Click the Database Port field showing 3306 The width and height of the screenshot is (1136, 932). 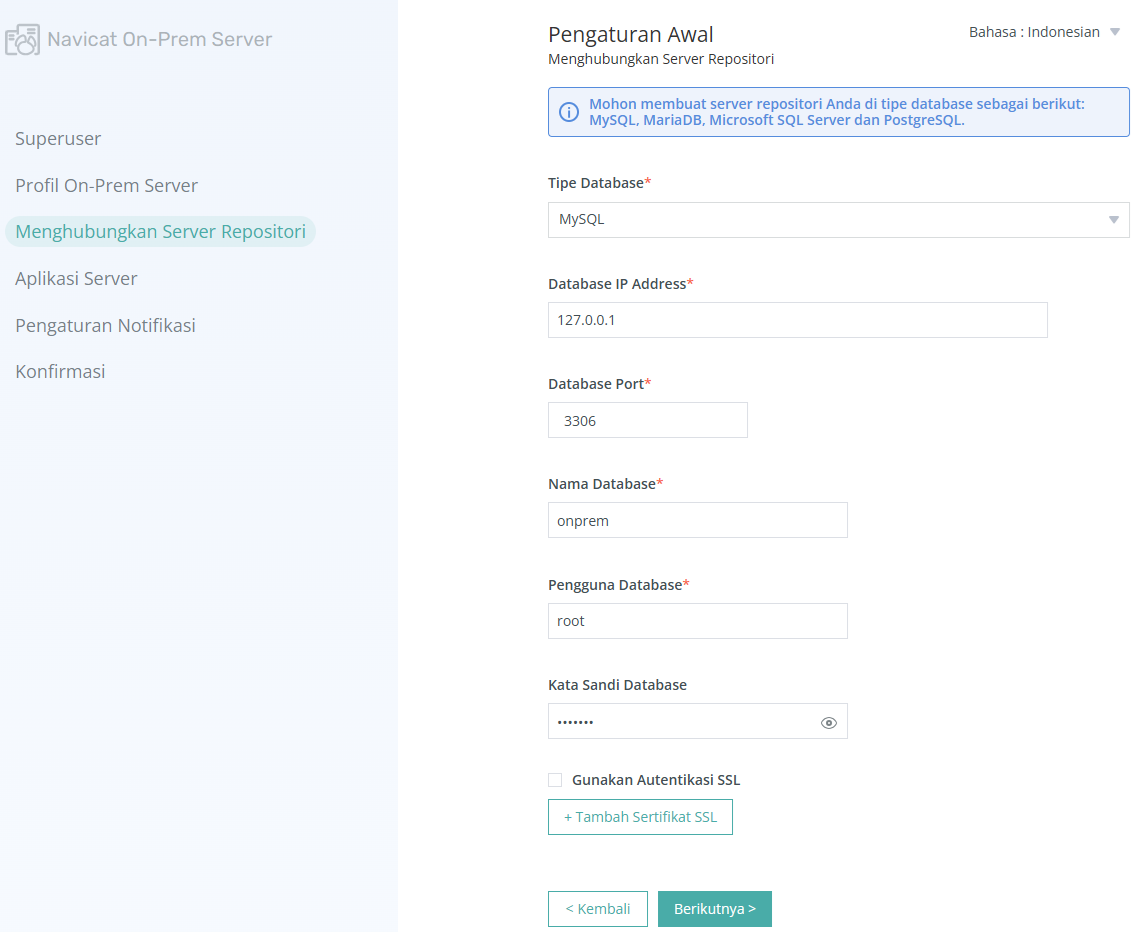[x=648, y=420]
